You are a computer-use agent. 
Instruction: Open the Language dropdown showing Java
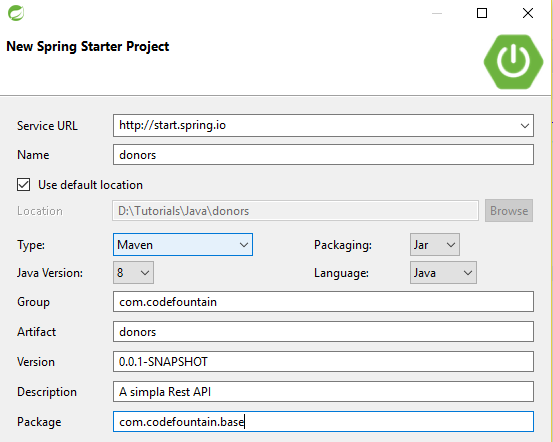pos(443,272)
